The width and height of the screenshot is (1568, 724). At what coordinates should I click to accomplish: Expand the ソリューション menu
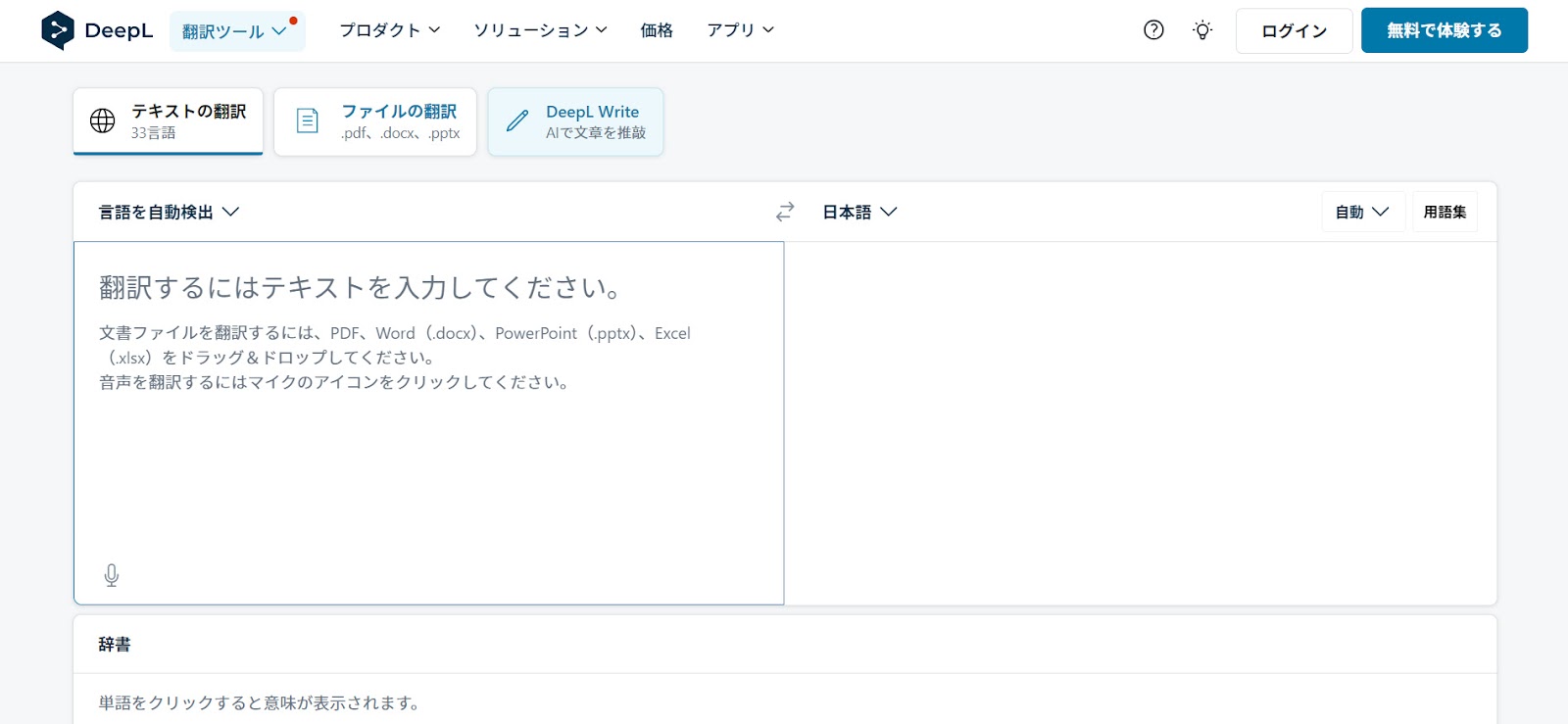[x=541, y=30]
